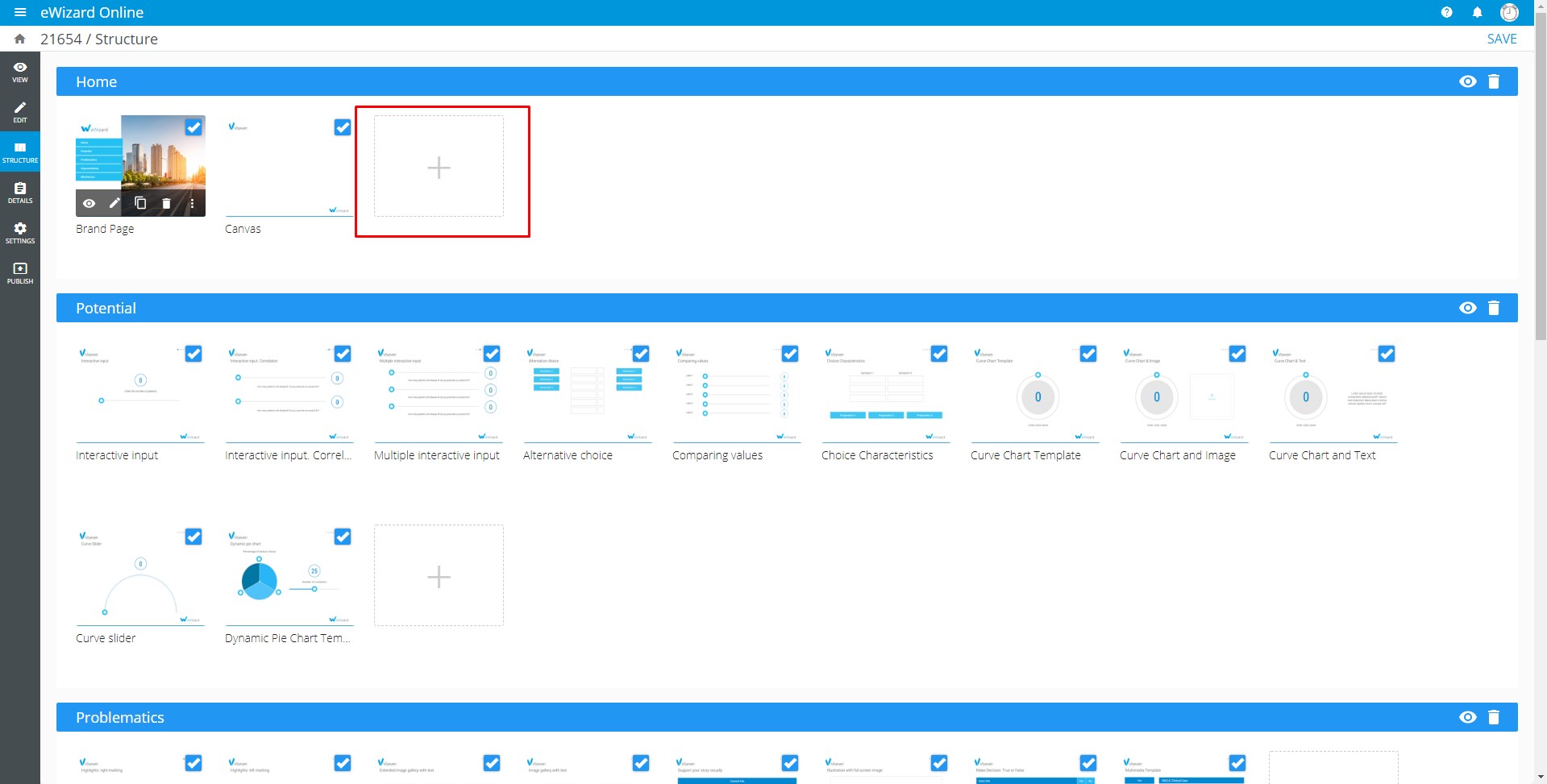The height and width of the screenshot is (784, 1547).
Task: Open more options on Brand Page slide
Action: click(x=192, y=204)
